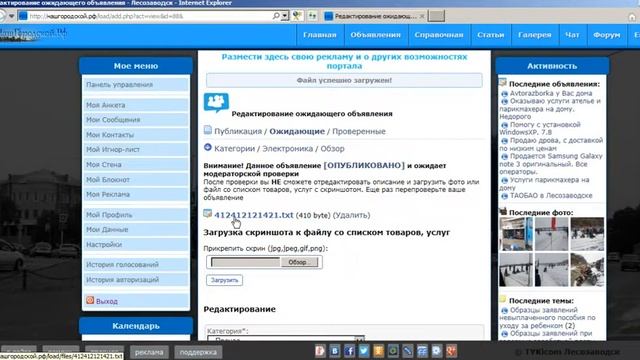The width and height of the screenshot is (640, 360).
Task: Click the Twitter share icon in footer
Action: pos(364,351)
